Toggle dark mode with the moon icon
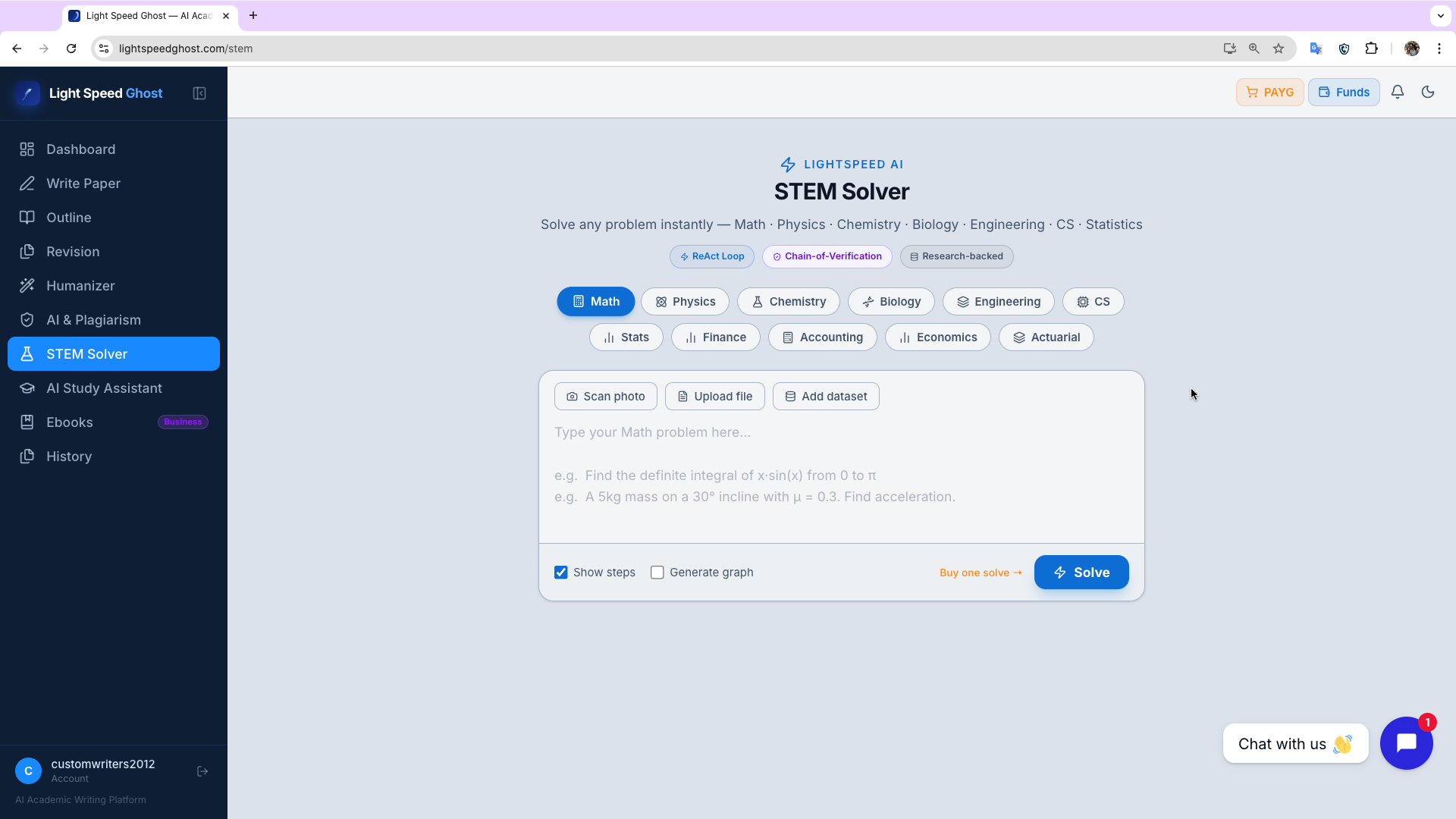This screenshot has height=819, width=1456. tap(1428, 92)
